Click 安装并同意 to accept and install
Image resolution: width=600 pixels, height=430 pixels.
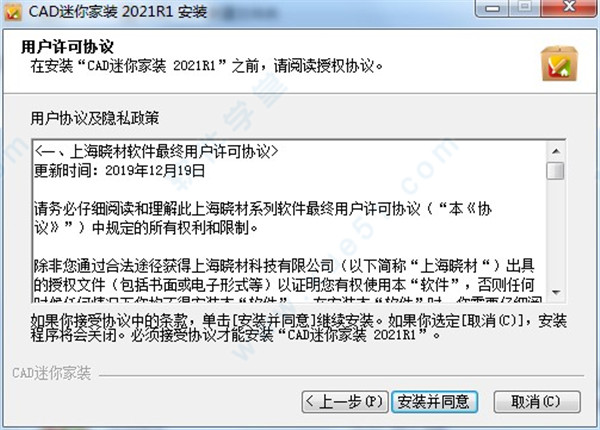(434, 402)
